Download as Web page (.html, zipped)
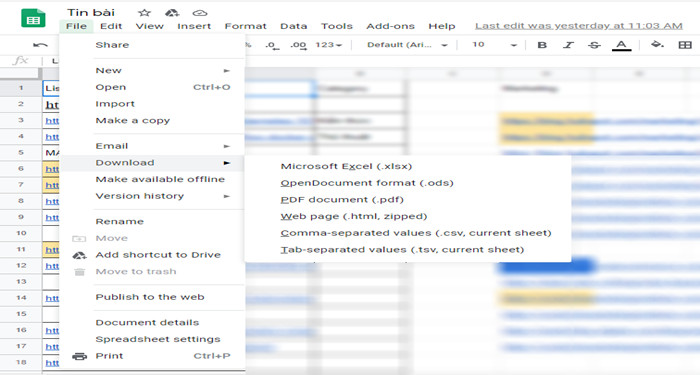The image size is (700, 375). pyautogui.click(x=408, y=217)
